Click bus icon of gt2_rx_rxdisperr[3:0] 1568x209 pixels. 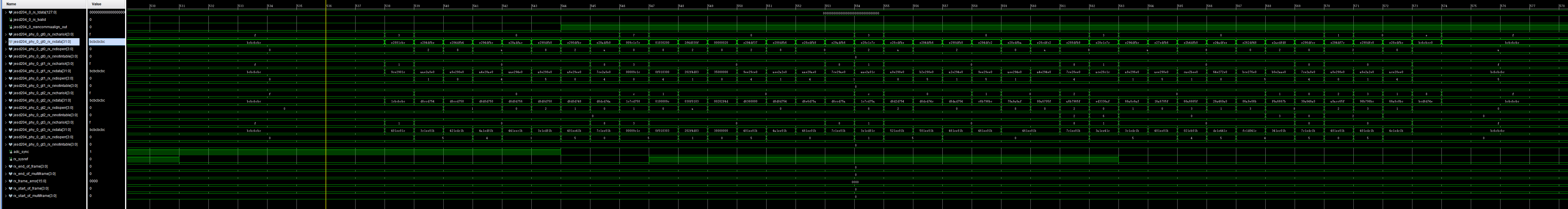point(11,107)
